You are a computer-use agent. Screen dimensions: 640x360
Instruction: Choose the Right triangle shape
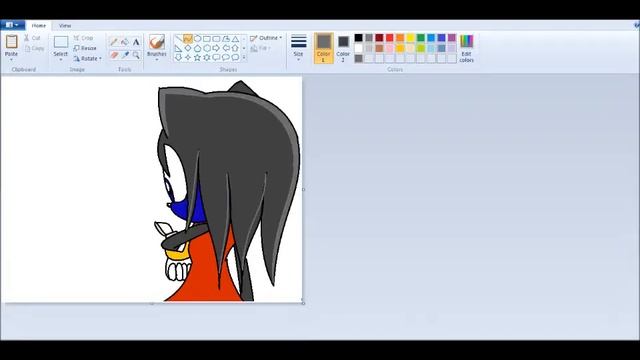point(178,48)
